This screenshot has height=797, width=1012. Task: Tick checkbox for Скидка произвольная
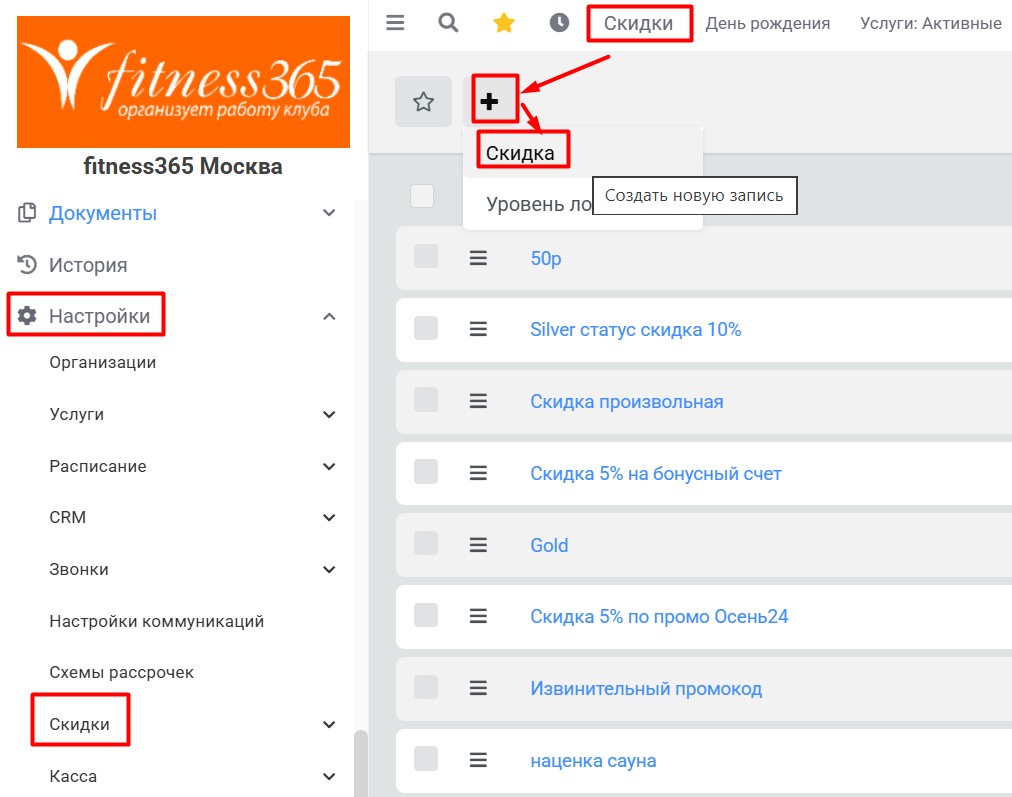(x=426, y=399)
